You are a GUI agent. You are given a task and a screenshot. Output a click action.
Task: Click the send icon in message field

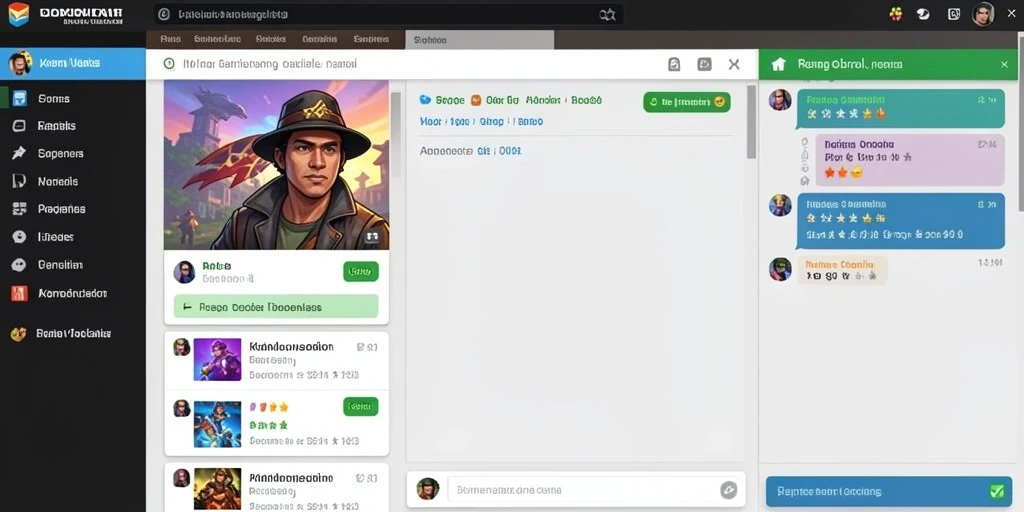[728, 490]
